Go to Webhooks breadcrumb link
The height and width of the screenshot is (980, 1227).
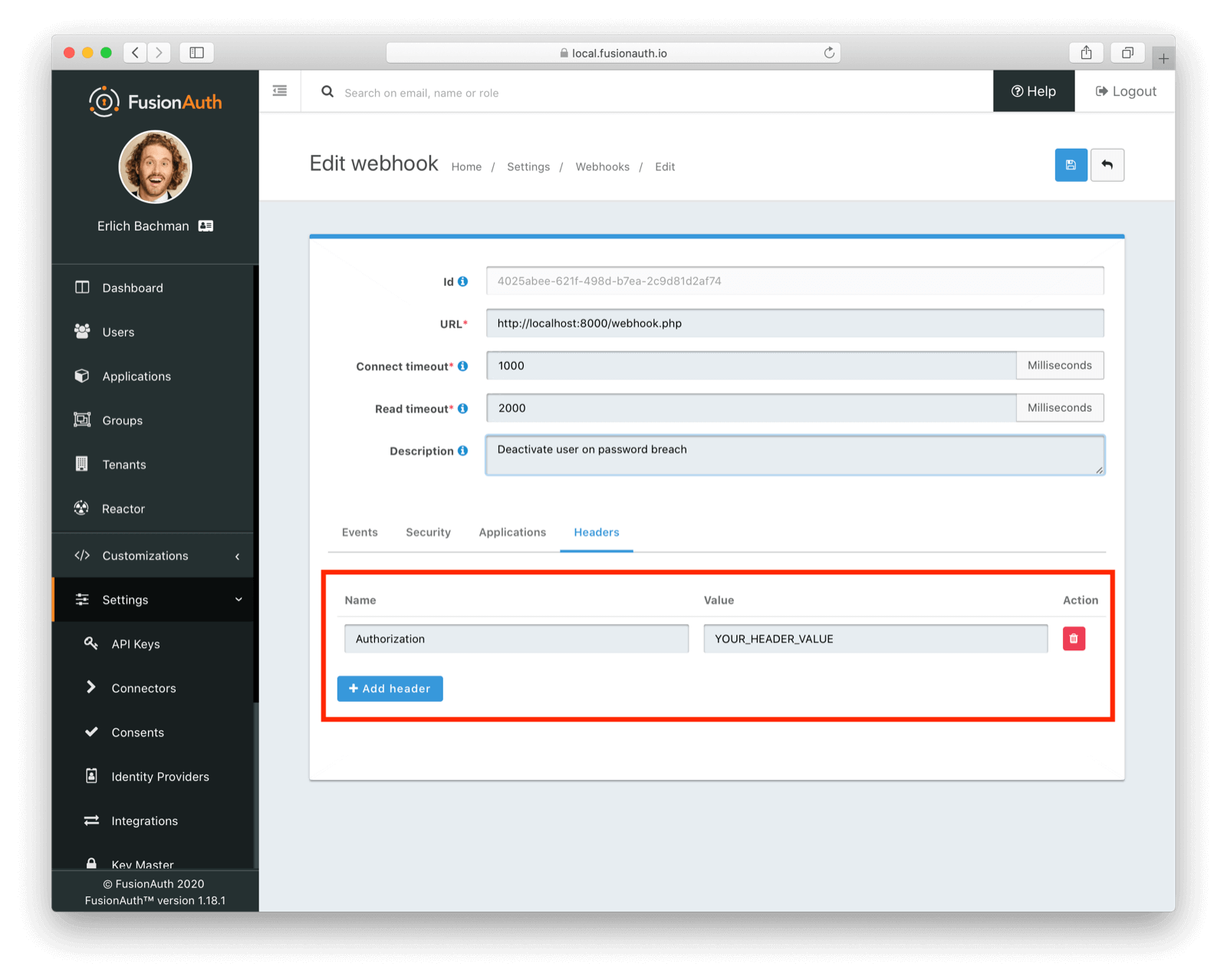pos(603,166)
